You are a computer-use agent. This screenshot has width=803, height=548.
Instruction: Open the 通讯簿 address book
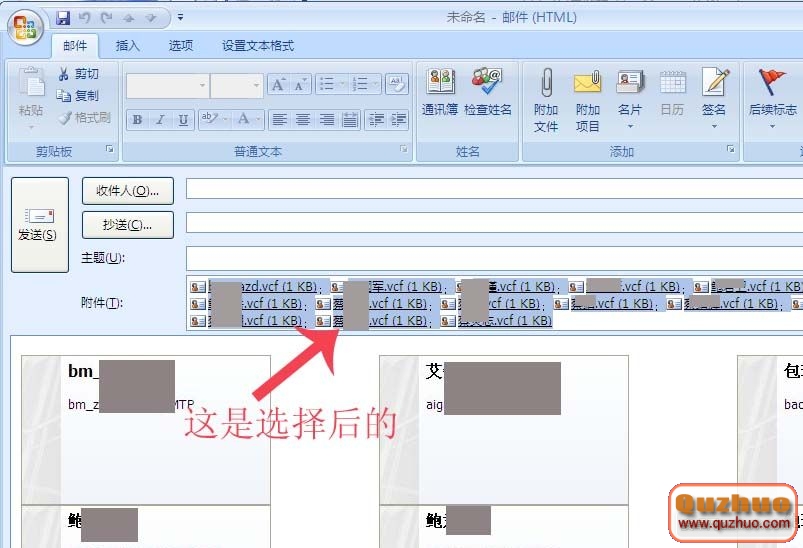click(440, 93)
